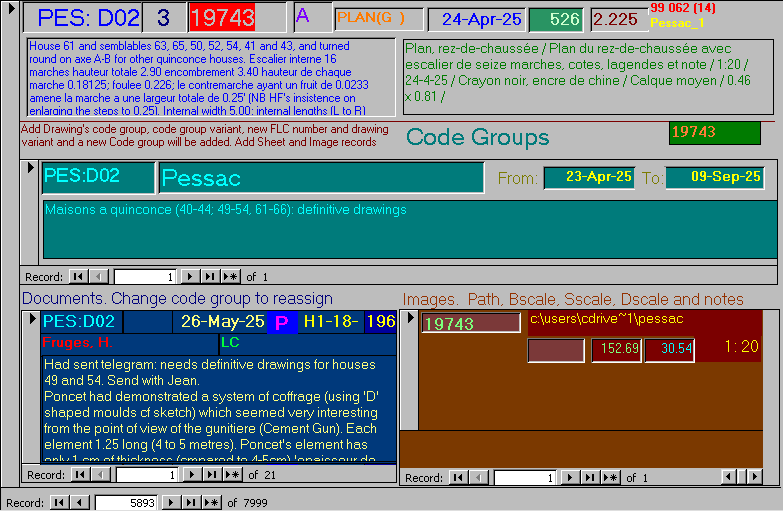Click the 'Had sent telegram' notes text box

coord(219,409)
